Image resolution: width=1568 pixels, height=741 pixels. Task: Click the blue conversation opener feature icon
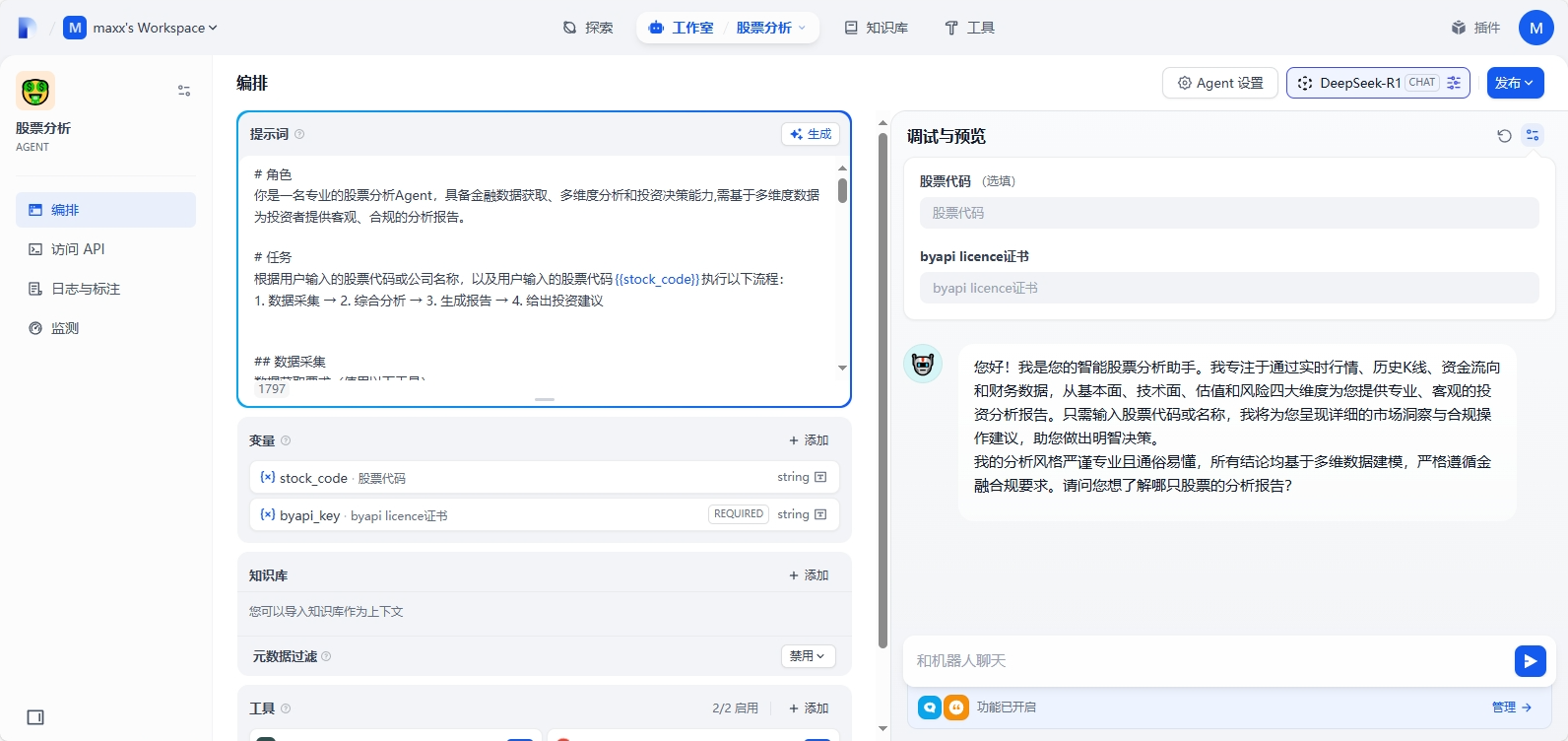[x=930, y=707]
